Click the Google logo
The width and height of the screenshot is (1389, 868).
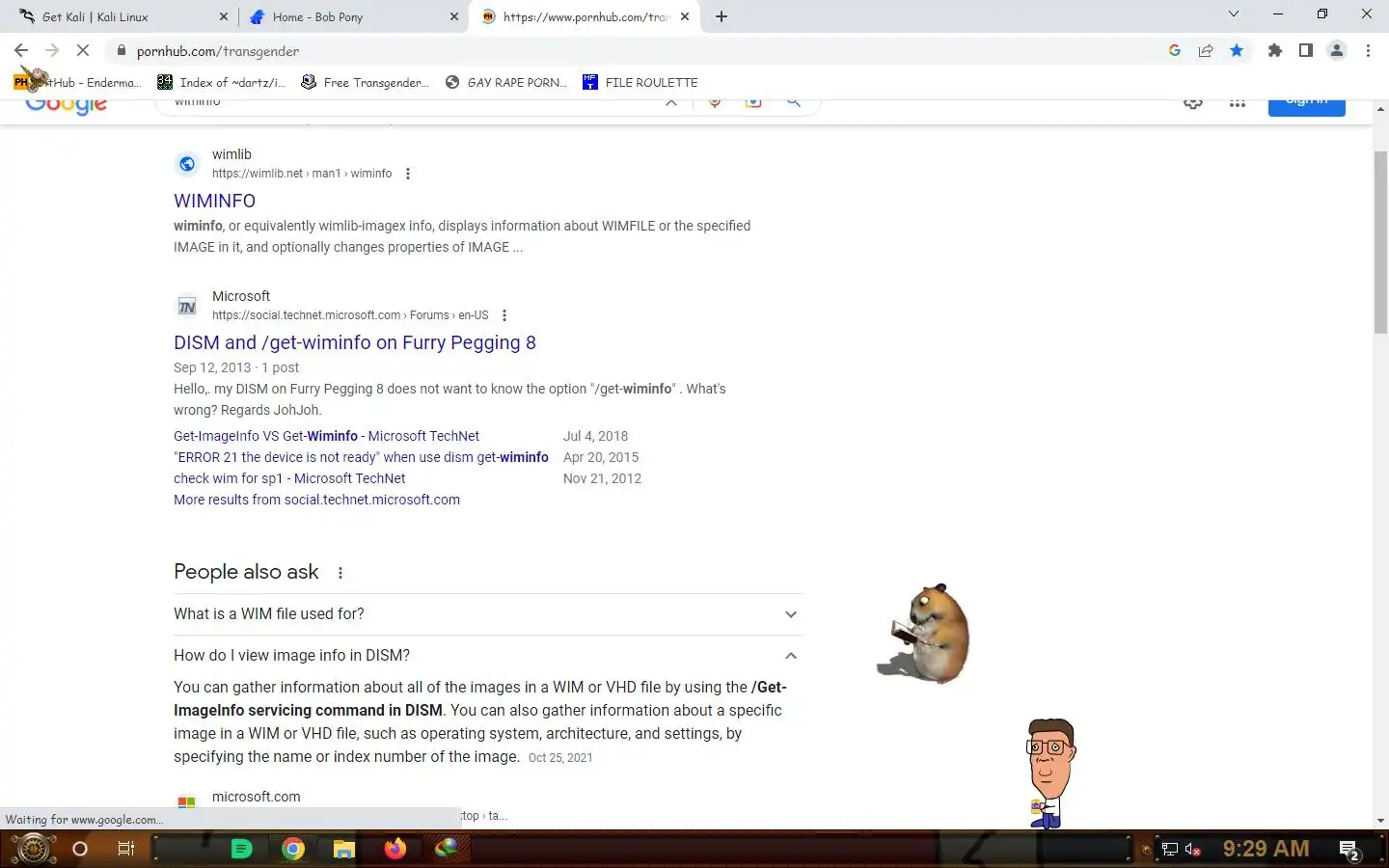[66, 107]
